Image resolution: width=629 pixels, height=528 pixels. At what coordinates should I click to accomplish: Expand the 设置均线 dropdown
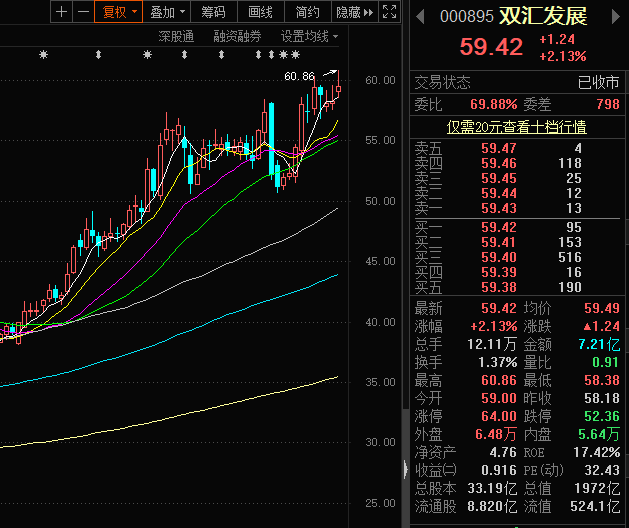pyautogui.click(x=309, y=36)
